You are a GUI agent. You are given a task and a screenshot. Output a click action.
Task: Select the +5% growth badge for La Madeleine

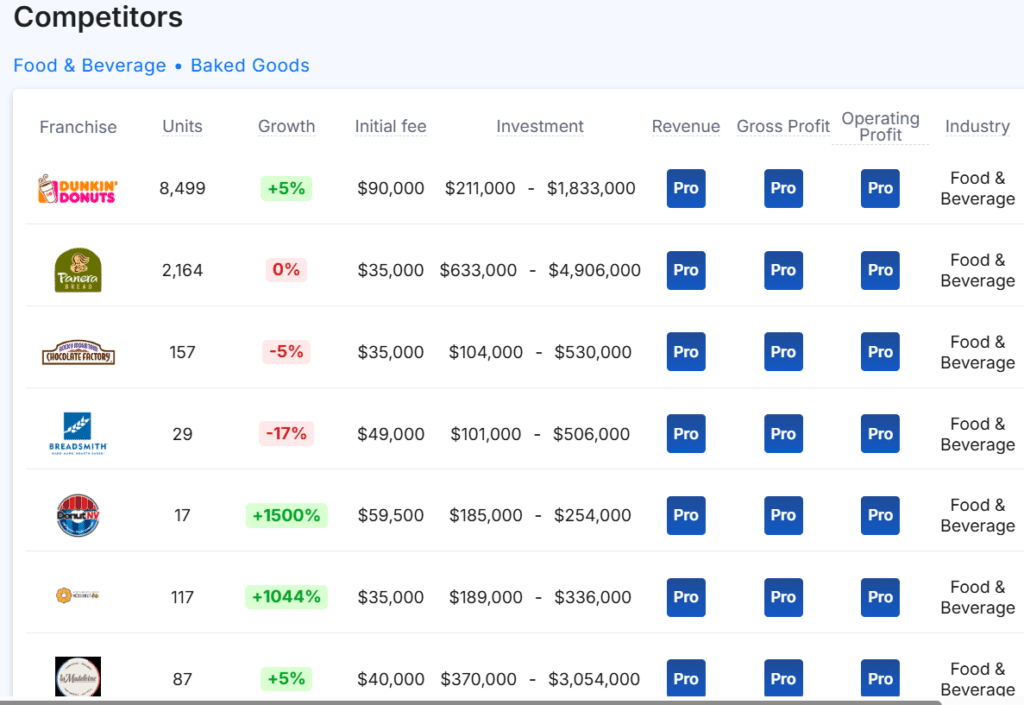[286, 679]
